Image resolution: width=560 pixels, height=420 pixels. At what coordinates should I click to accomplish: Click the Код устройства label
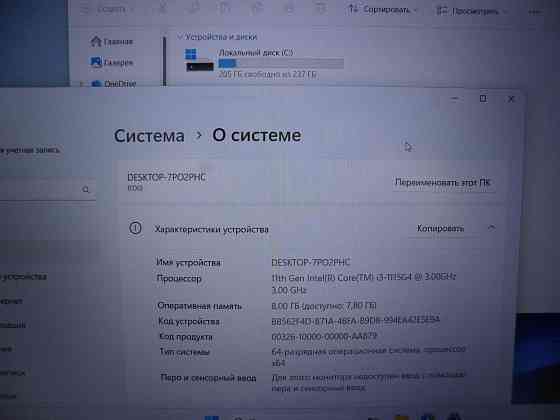coord(189,321)
